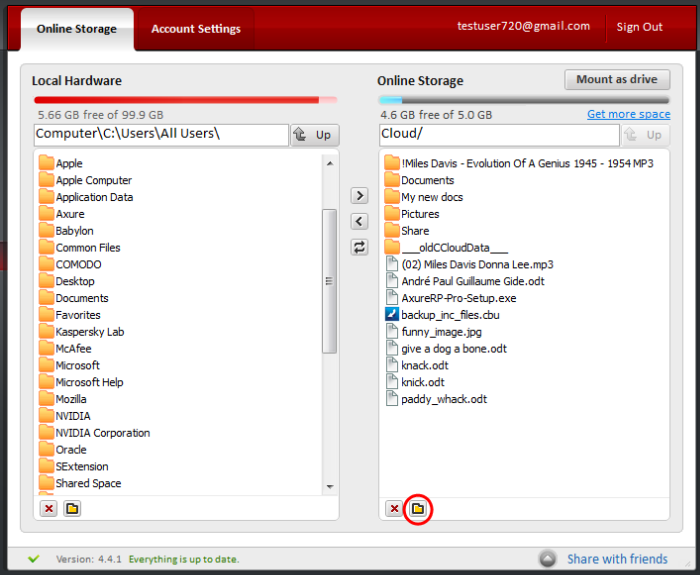The height and width of the screenshot is (575, 700).
Task: Click the My new docs folder icon
Action: (x=392, y=197)
